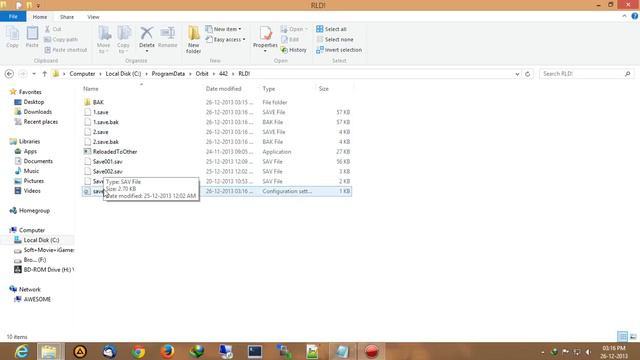The image size is (640, 360).
Task: Click the New folder icon
Action: pos(193,39)
